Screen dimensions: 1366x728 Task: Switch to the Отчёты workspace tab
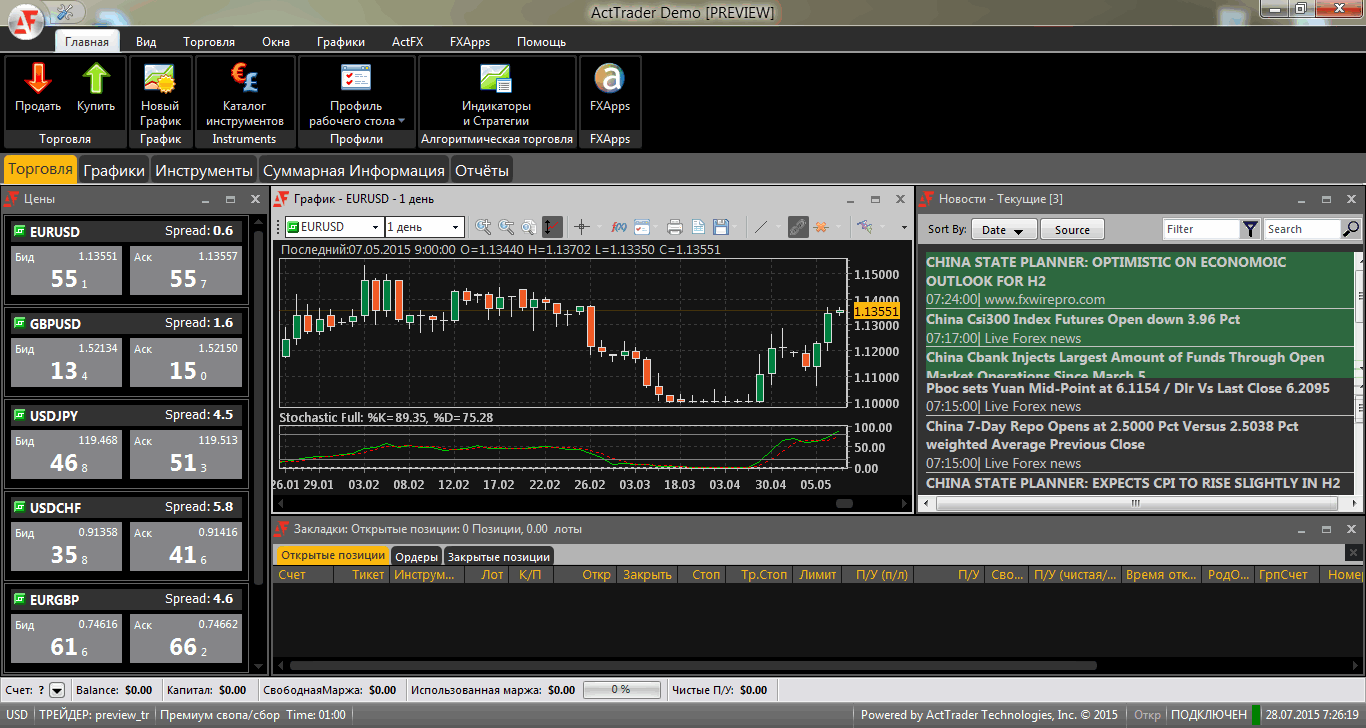point(482,170)
